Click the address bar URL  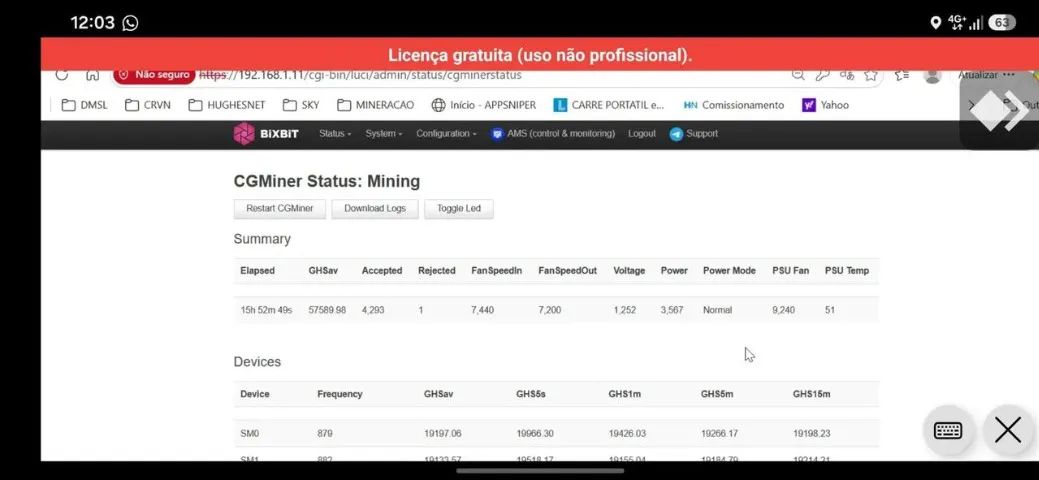click(x=360, y=75)
